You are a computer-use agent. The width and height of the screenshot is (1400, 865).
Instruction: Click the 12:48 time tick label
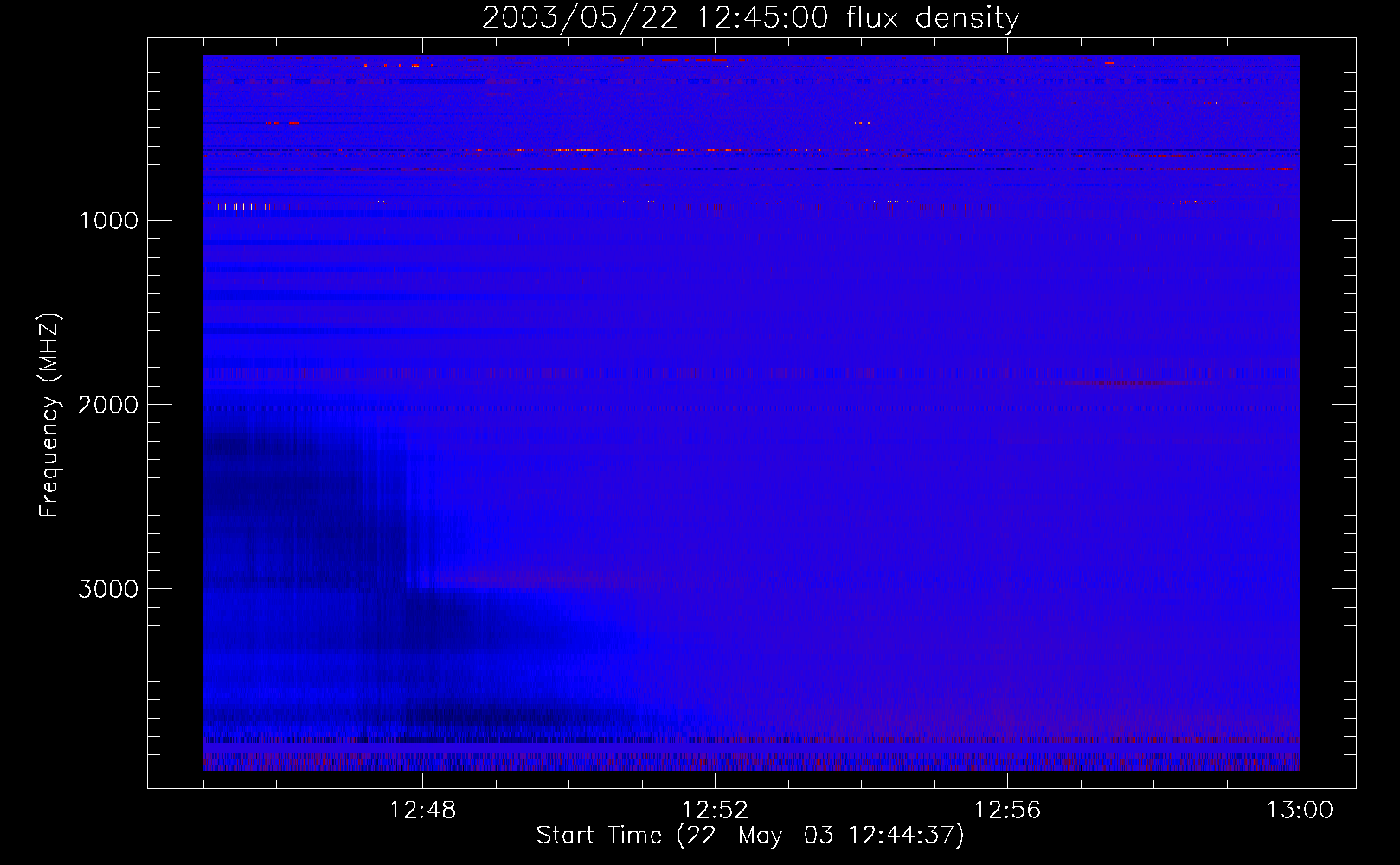422,811
